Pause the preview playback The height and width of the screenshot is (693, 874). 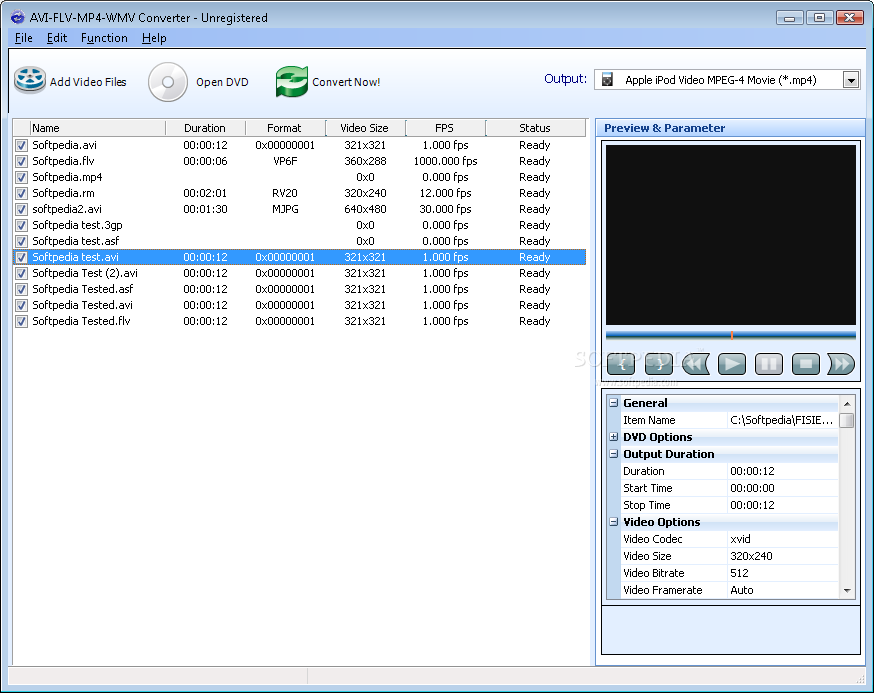click(769, 364)
